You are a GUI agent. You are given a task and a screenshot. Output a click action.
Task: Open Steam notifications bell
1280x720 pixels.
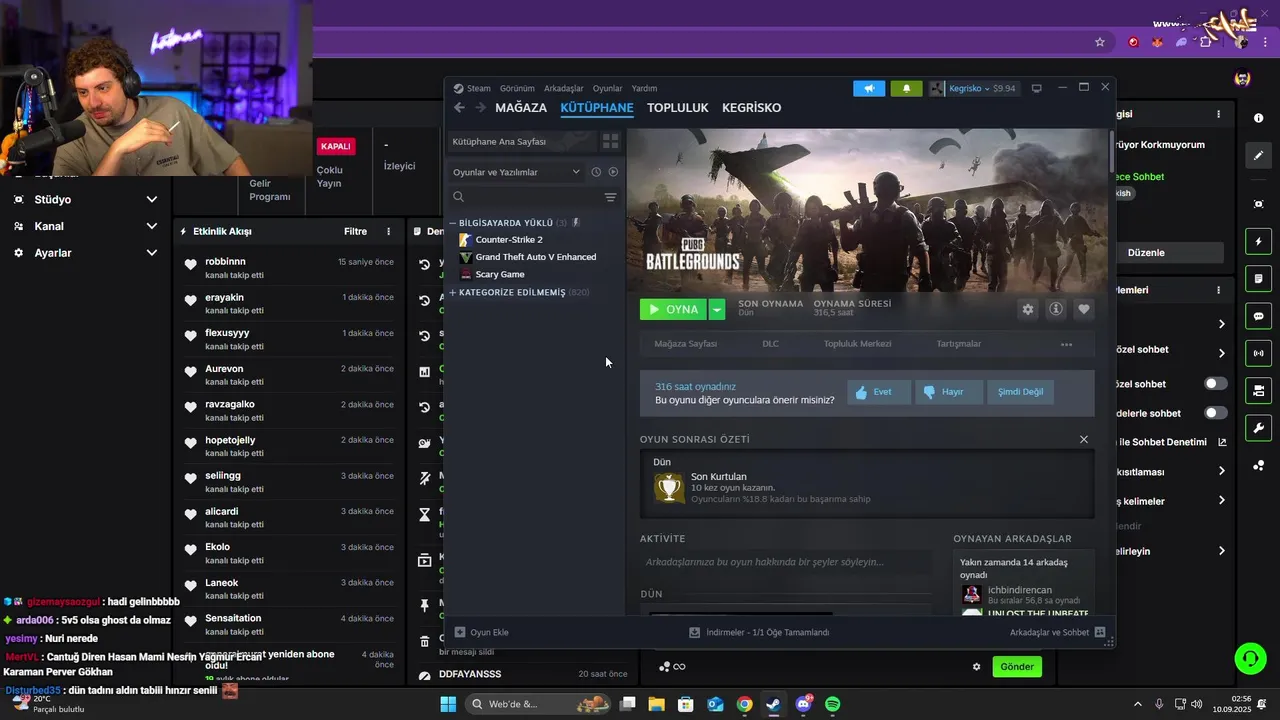pyautogui.click(x=906, y=88)
